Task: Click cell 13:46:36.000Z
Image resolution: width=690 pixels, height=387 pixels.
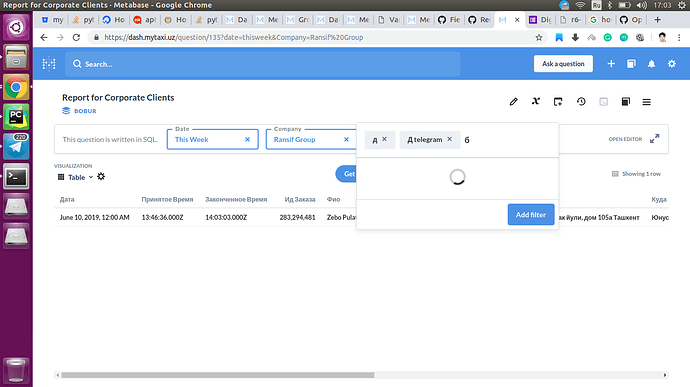Action: 162,217
